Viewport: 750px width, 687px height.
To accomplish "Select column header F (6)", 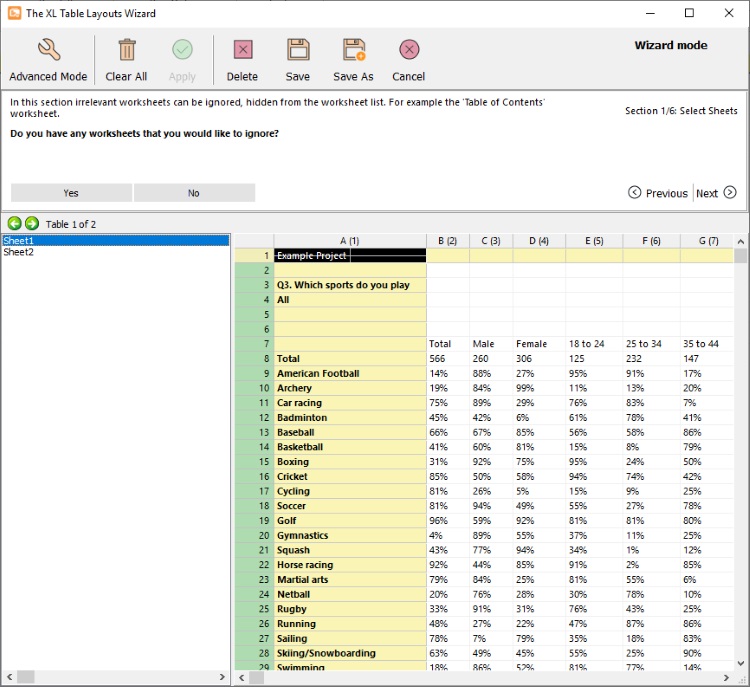I will coord(651,241).
